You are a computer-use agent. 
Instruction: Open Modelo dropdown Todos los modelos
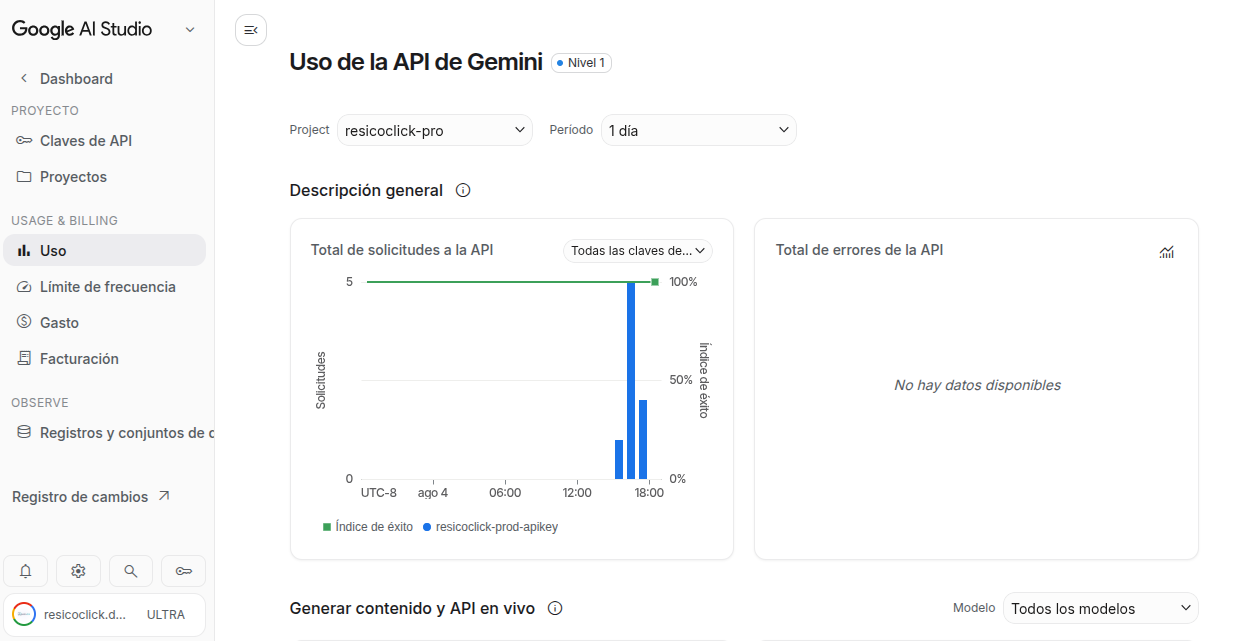pos(1101,608)
